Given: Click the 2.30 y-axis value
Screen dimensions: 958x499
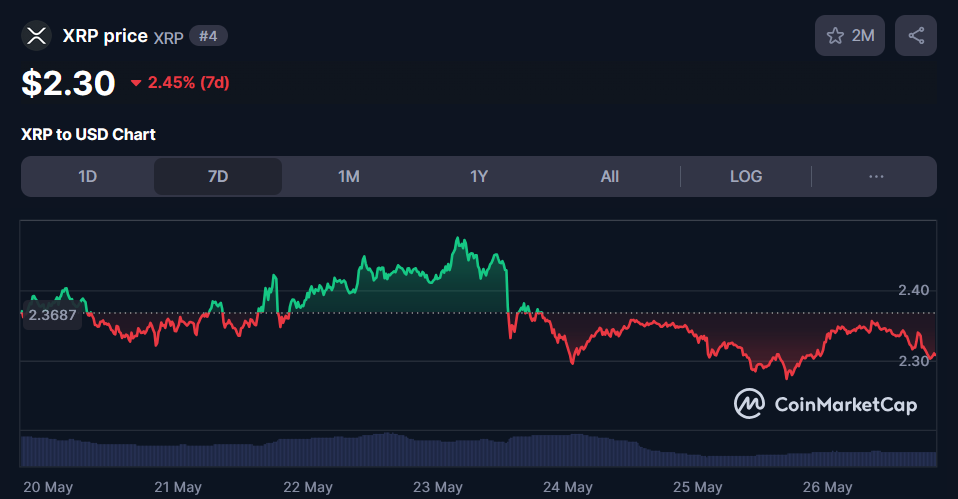Looking at the screenshot, I should pos(913,361).
